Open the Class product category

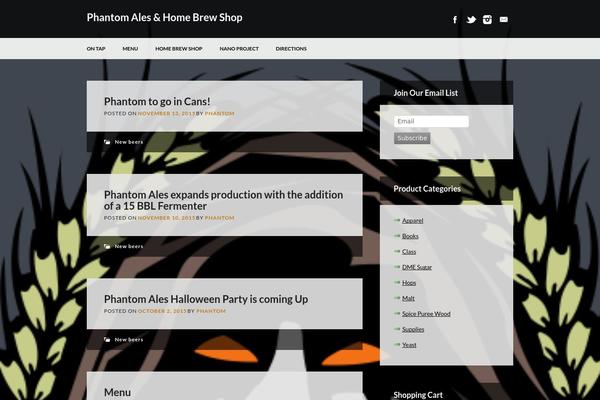[409, 251]
